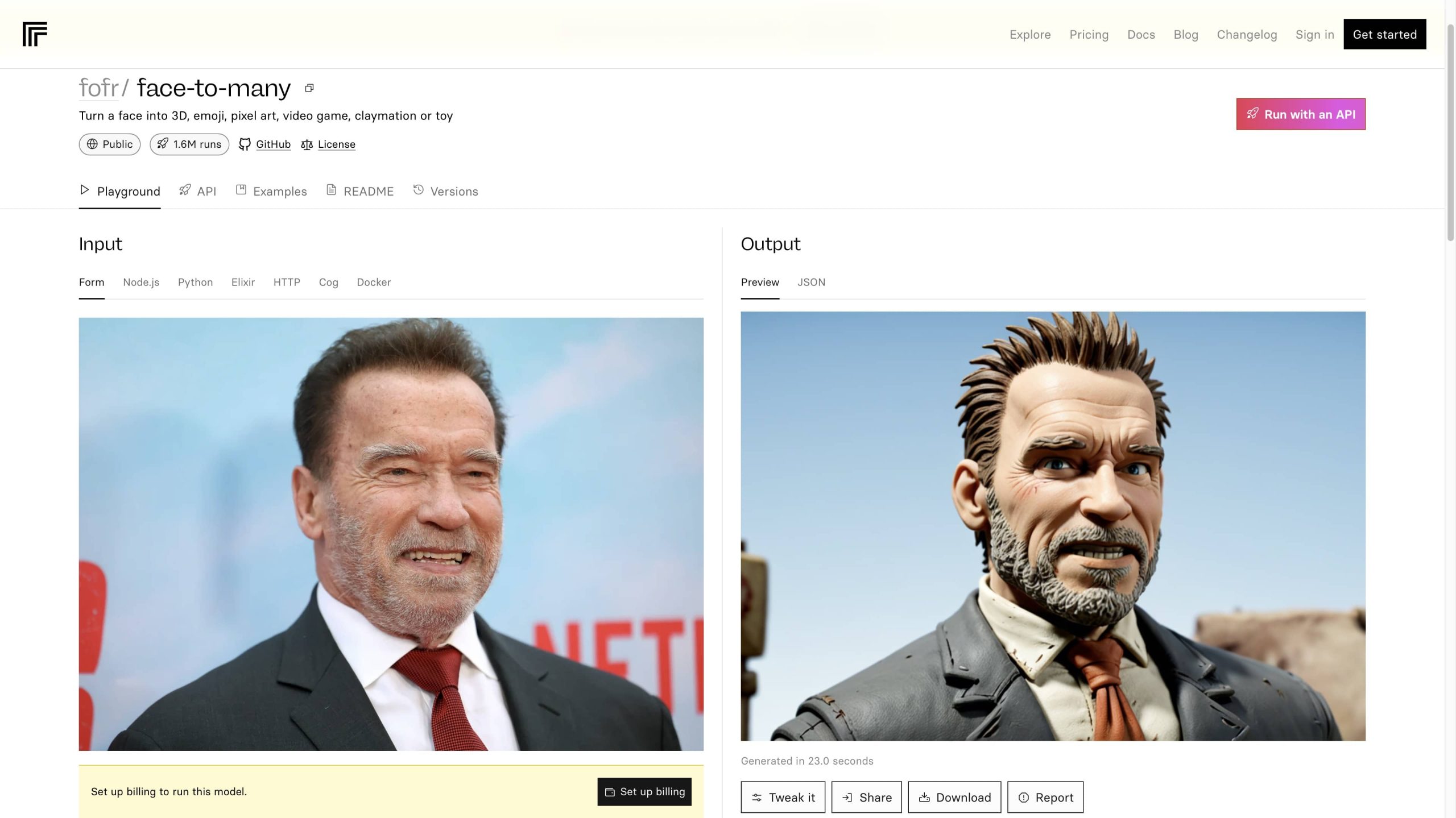Share the generated output
The height and width of the screenshot is (818, 1456).
[866, 797]
